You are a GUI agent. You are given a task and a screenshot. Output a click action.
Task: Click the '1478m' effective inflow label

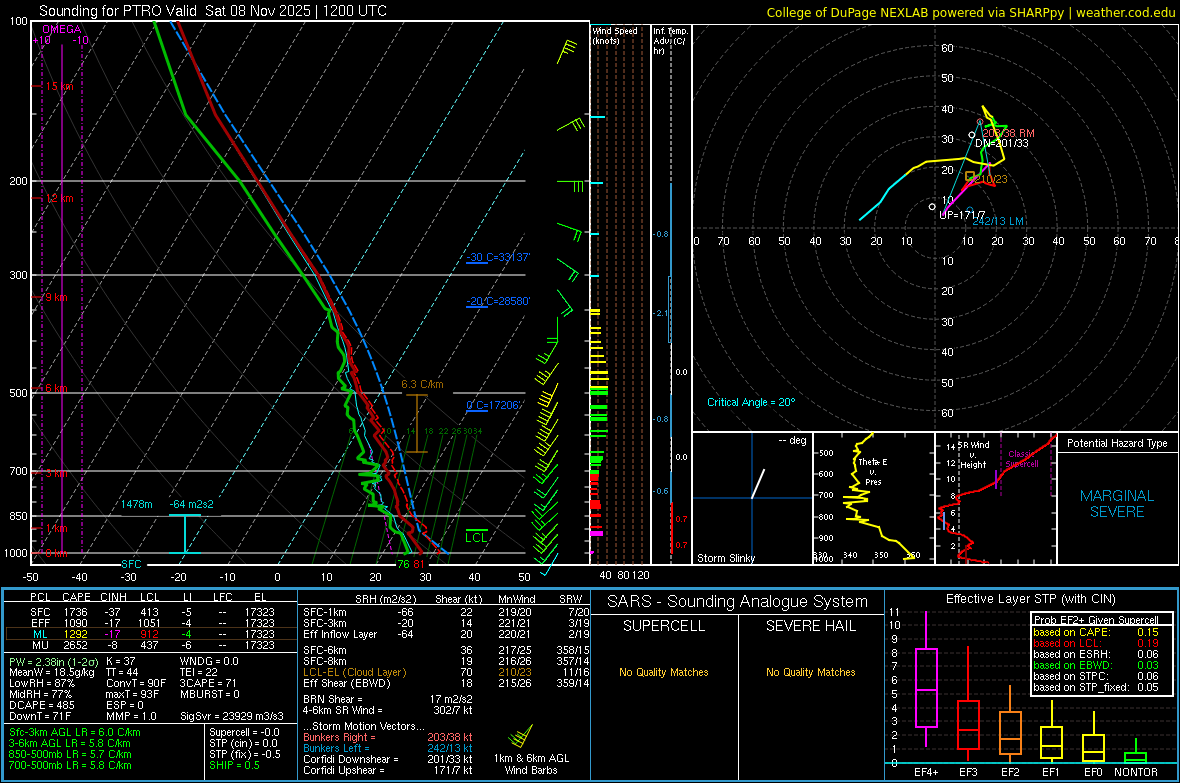[137, 504]
